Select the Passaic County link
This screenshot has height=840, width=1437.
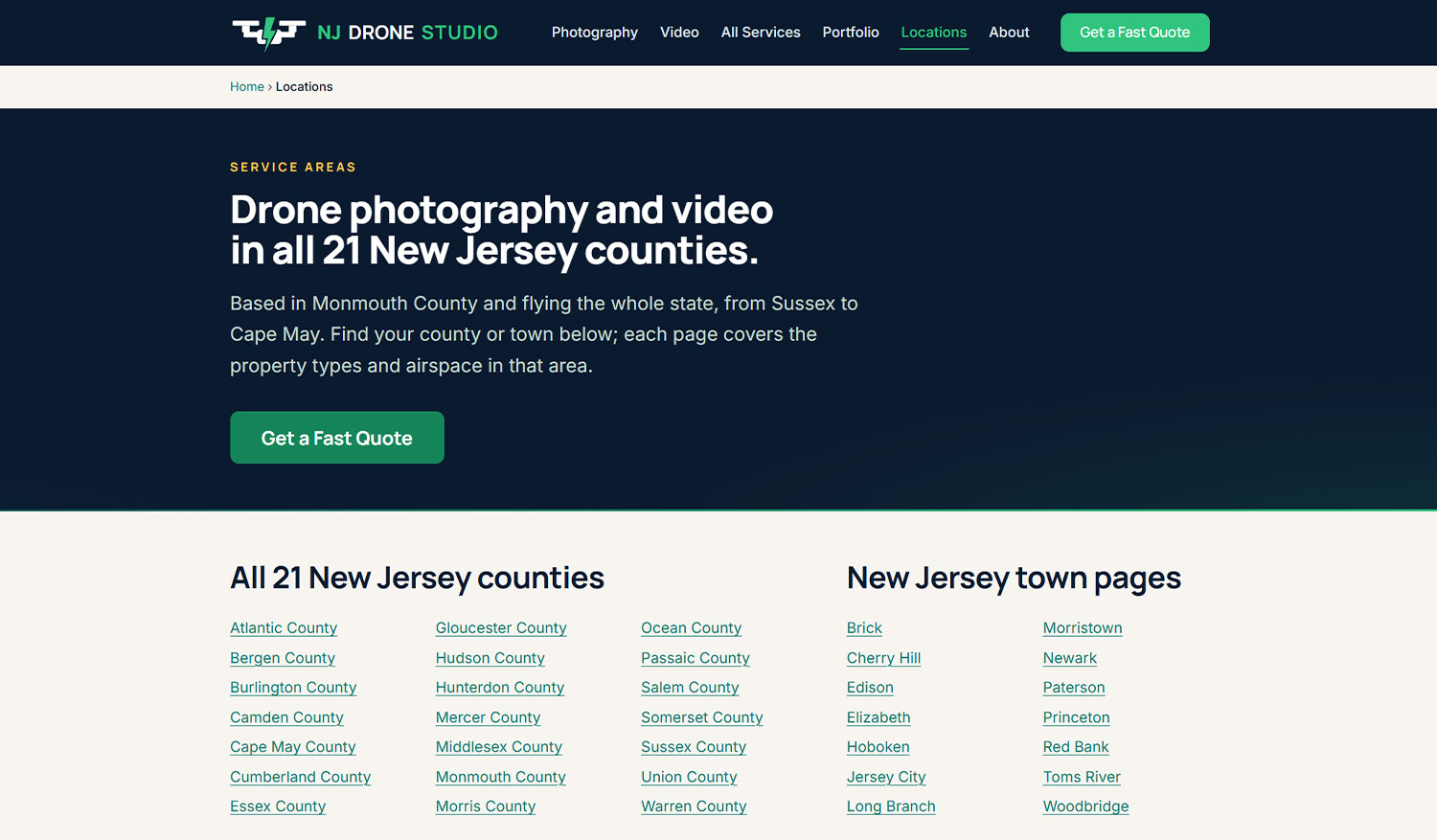click(696, 658)
